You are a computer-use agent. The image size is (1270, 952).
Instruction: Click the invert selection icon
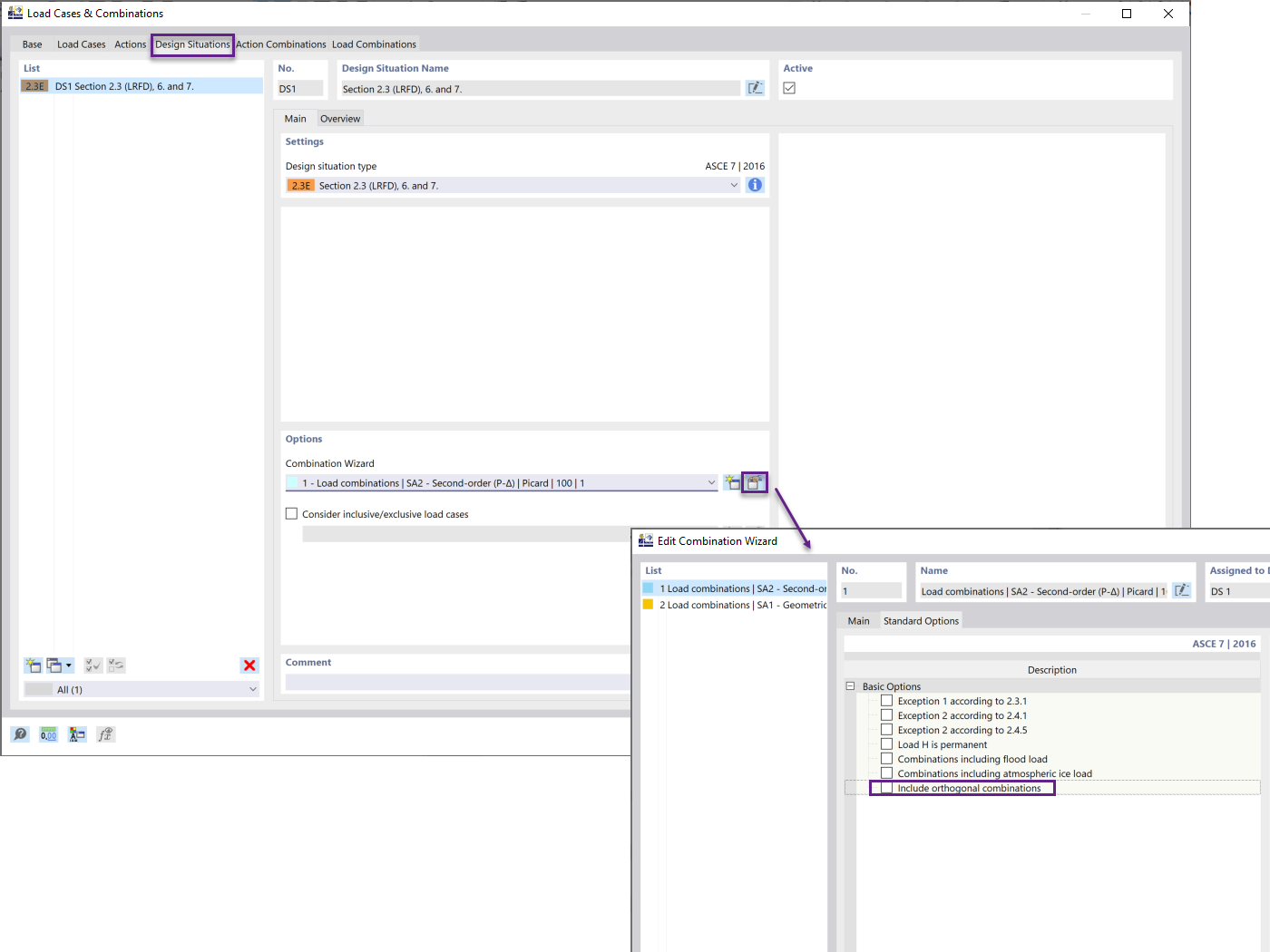point(116,665)
